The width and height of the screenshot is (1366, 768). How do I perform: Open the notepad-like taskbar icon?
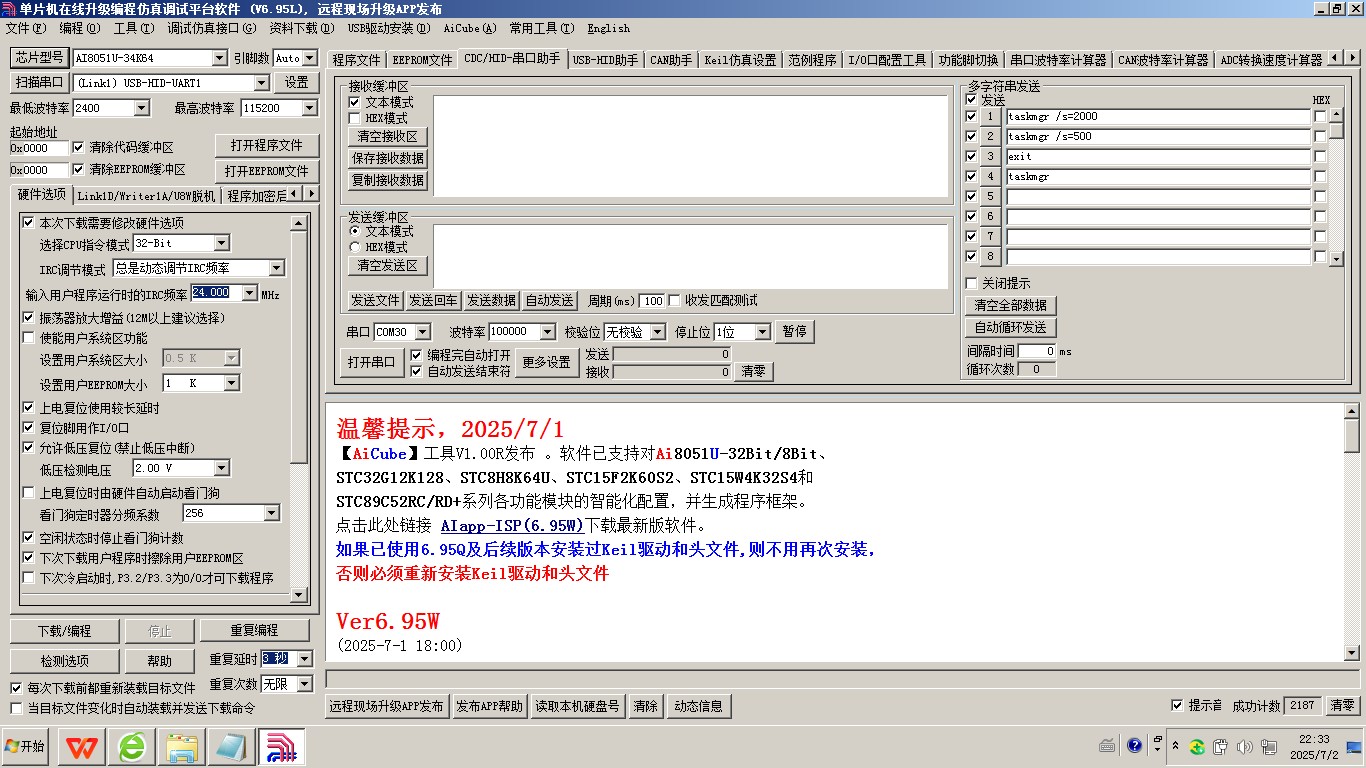[232, 747]
